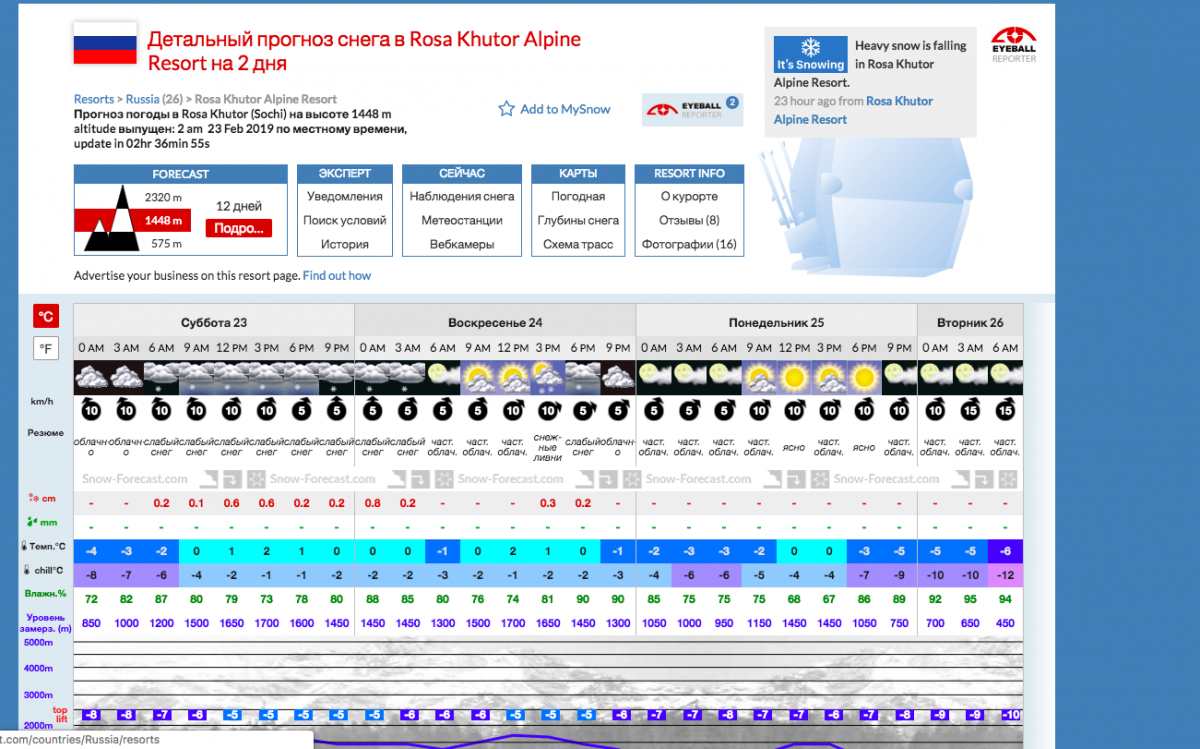Open Отзывы (8) reviews link
1200x749 pixels.
[x=689, y=220]
